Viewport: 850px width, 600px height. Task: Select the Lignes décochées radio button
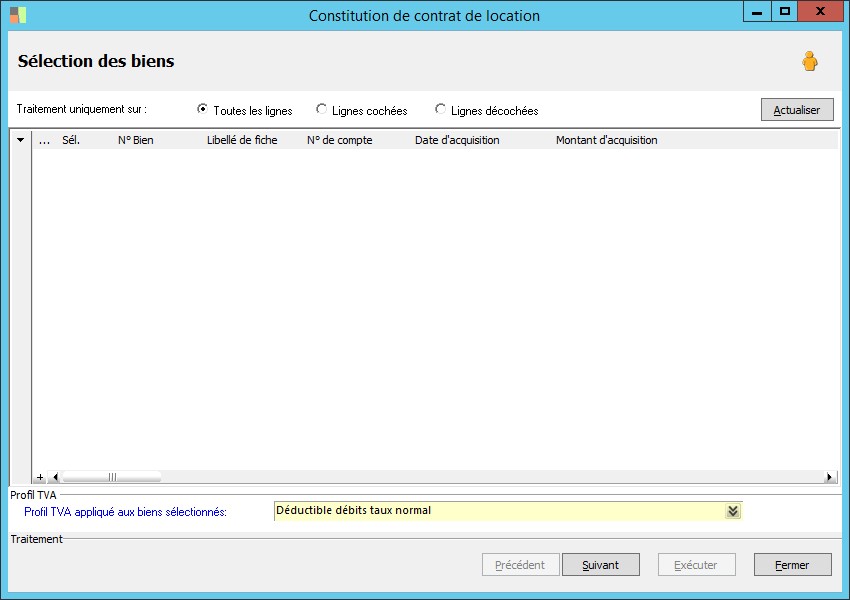pyautogui.click(x=440, y=109)
